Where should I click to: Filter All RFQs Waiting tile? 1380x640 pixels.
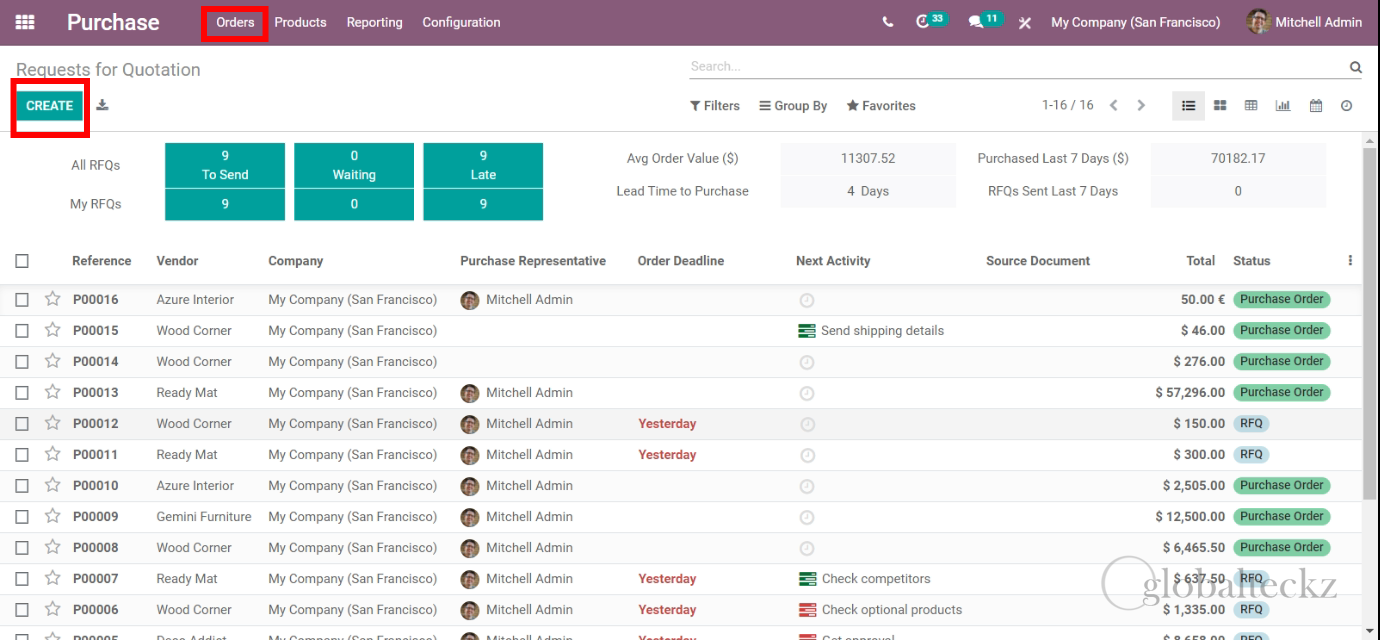354,165
